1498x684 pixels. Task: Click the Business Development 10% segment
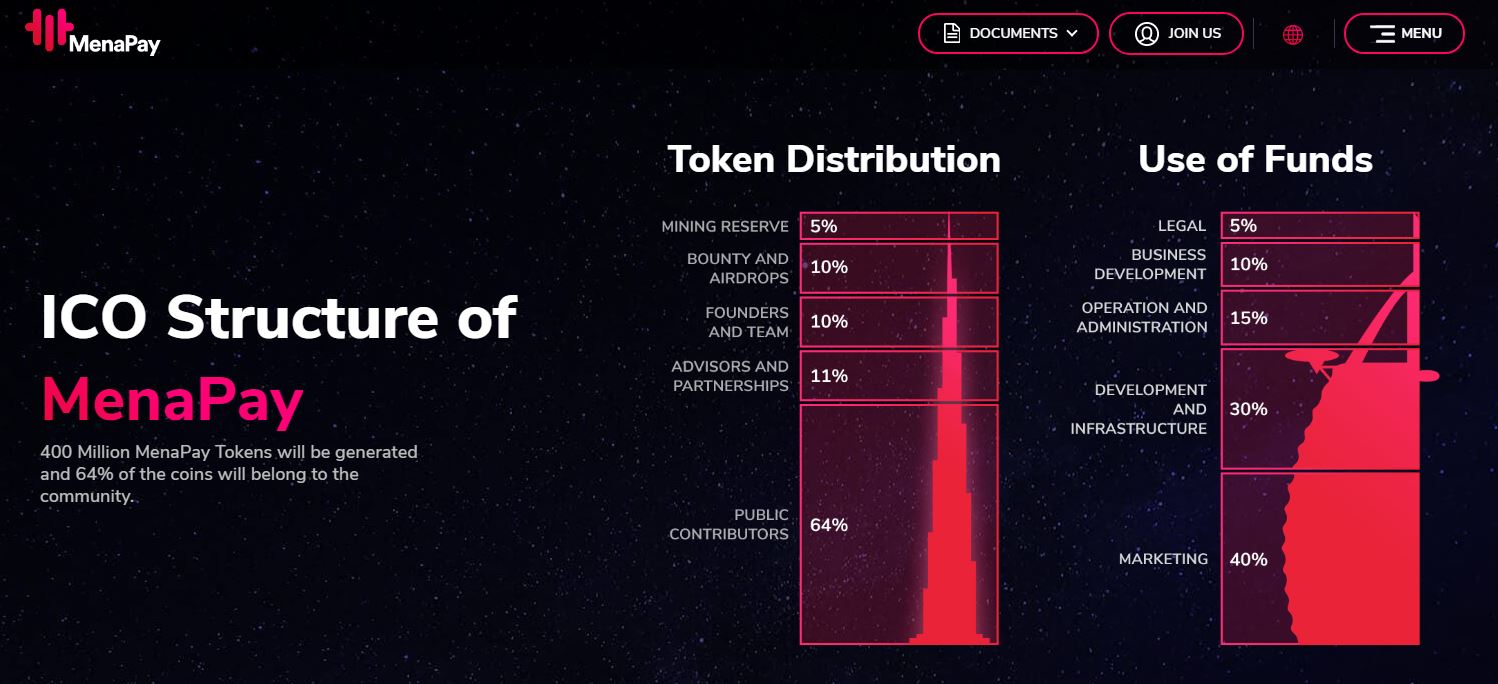tap(1320, 264)
